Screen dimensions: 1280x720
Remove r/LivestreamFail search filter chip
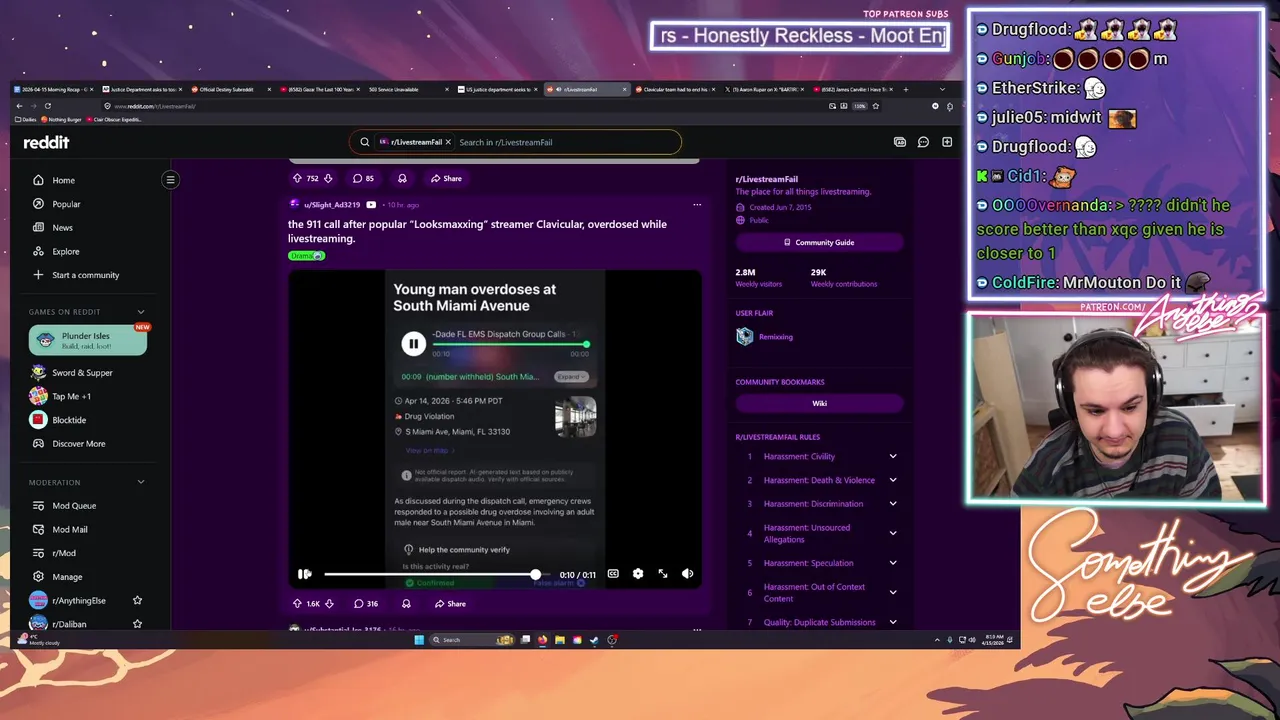pyautogui.click(x=448, y=142)
